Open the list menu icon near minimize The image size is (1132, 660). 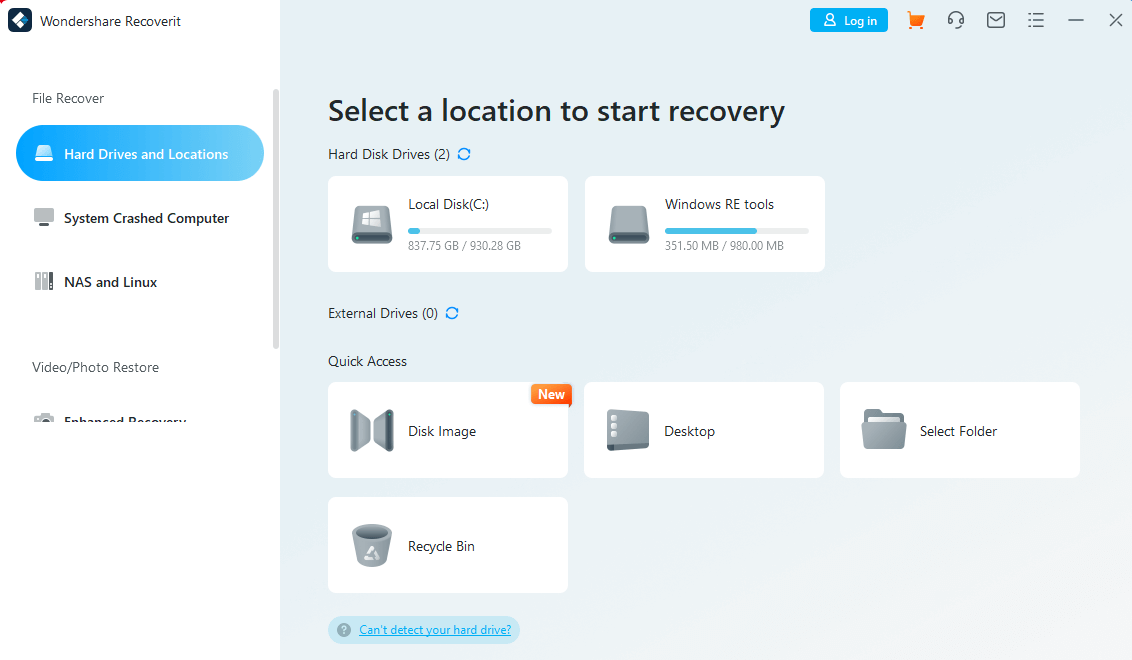(1036, 19)
